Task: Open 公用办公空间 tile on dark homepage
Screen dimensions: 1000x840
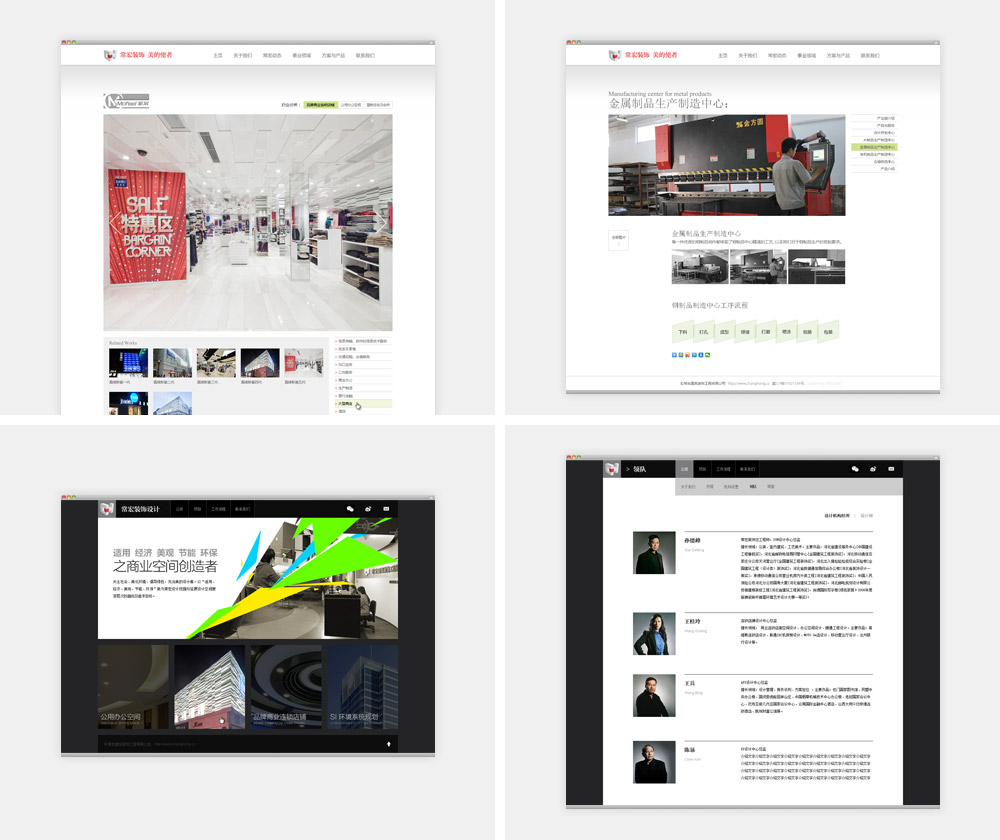Action: pyautogui.click(x=134, y=687)
